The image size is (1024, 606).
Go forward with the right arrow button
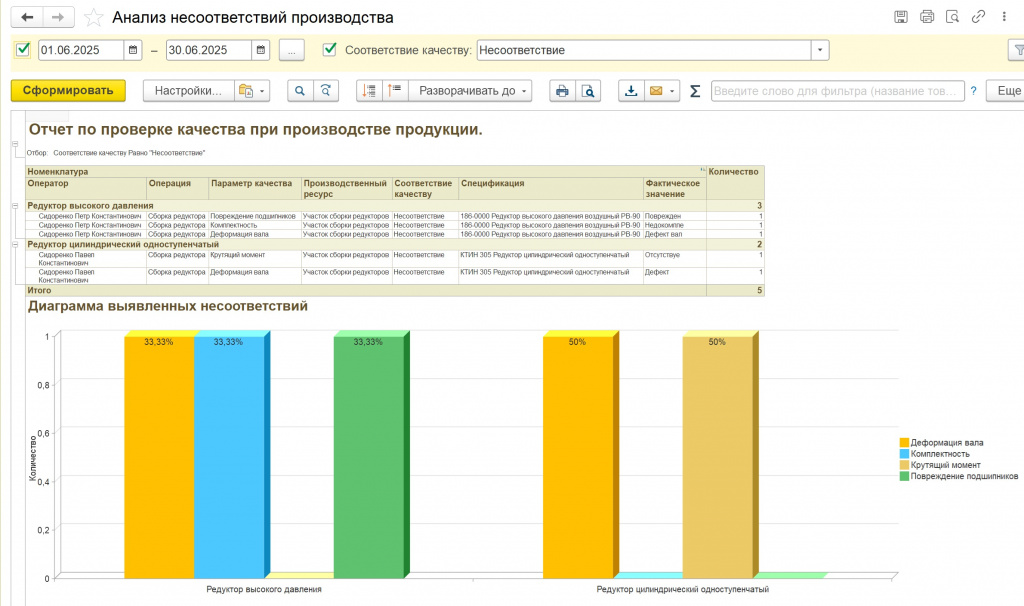tap(58, 17)
